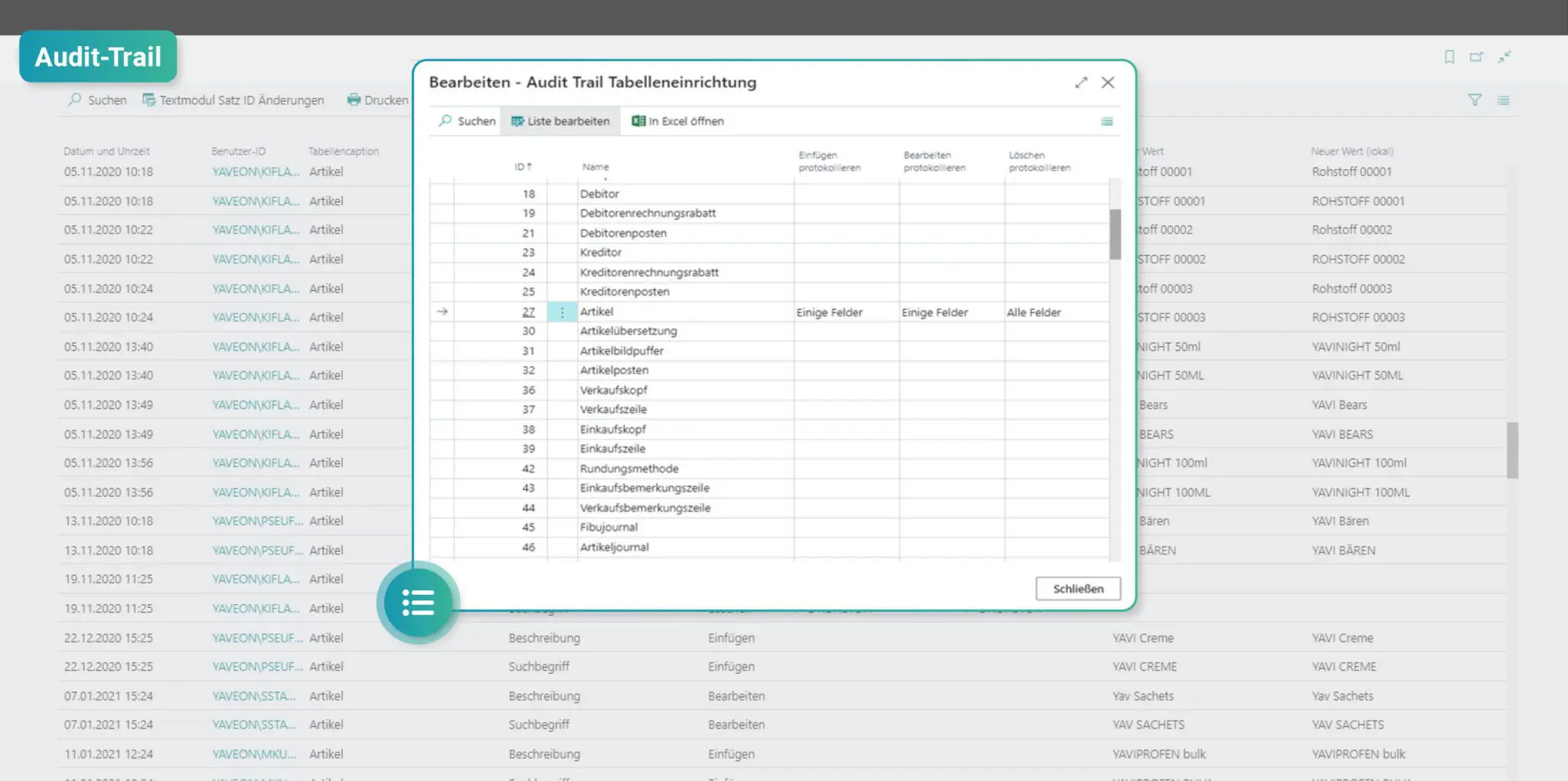Select the Artikelbildpuffer row

(x=769, y=351)
